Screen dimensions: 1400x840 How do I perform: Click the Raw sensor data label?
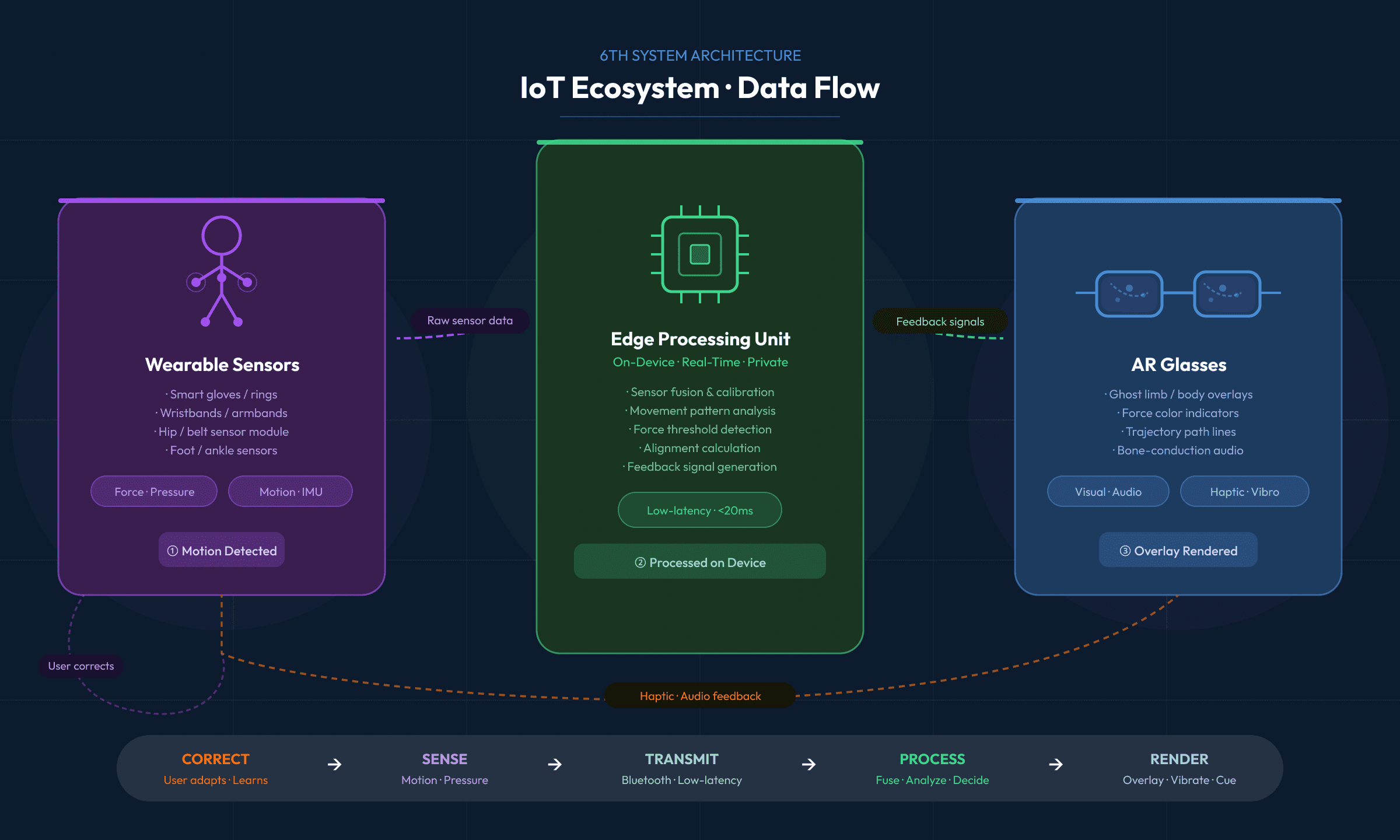470,320
